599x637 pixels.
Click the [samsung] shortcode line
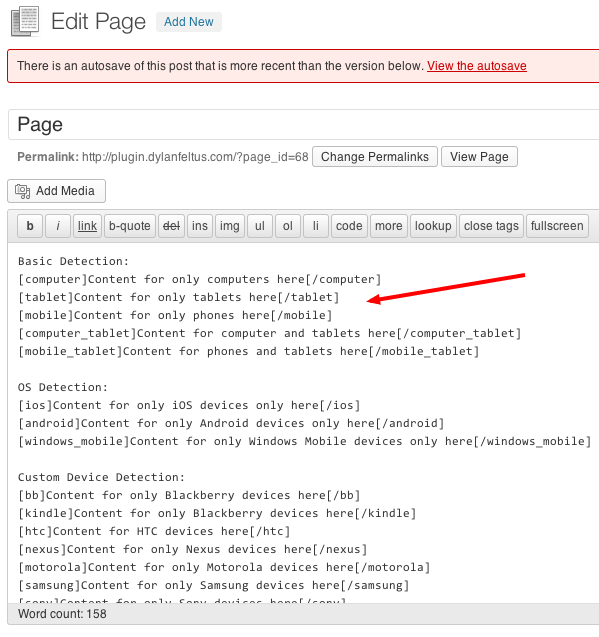[213, 585]
